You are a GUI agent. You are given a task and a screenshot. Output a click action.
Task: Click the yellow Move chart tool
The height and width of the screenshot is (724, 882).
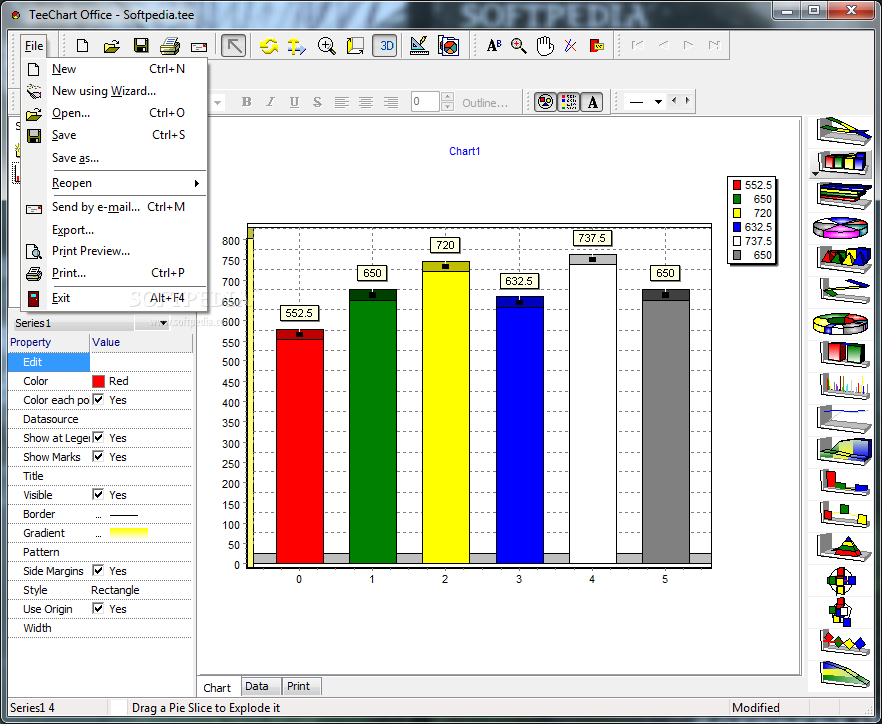point(296,46)
